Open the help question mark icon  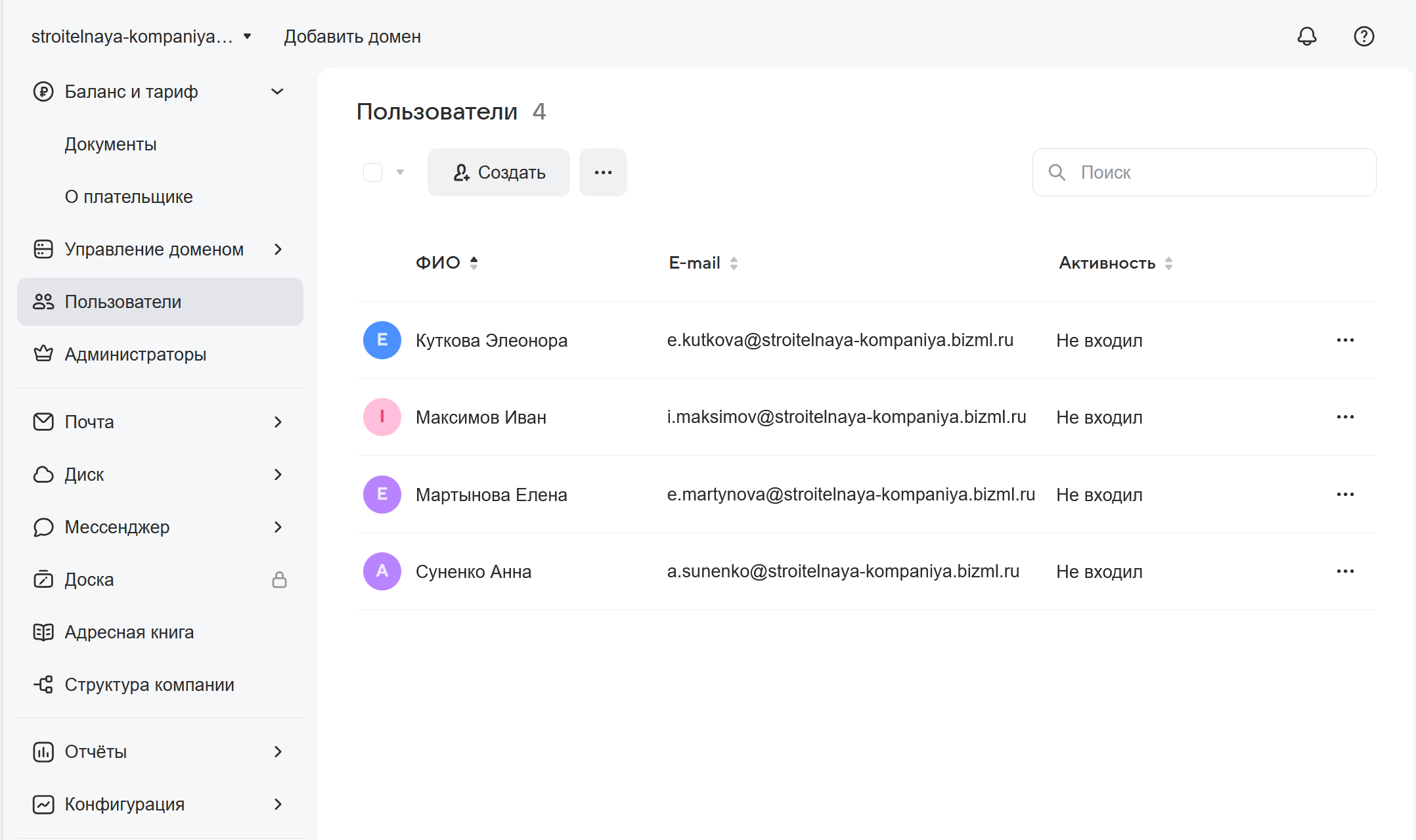point(1363,36)
